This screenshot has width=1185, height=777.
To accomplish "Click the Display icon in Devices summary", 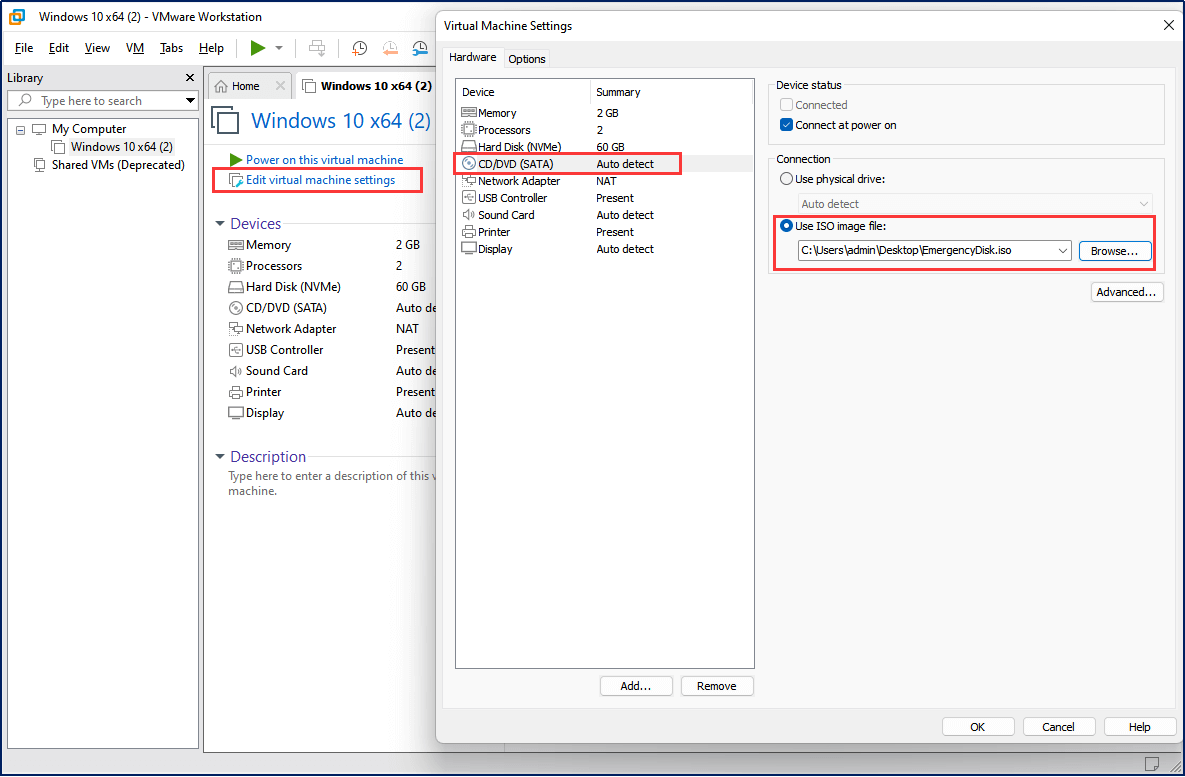I will (236, 413).
